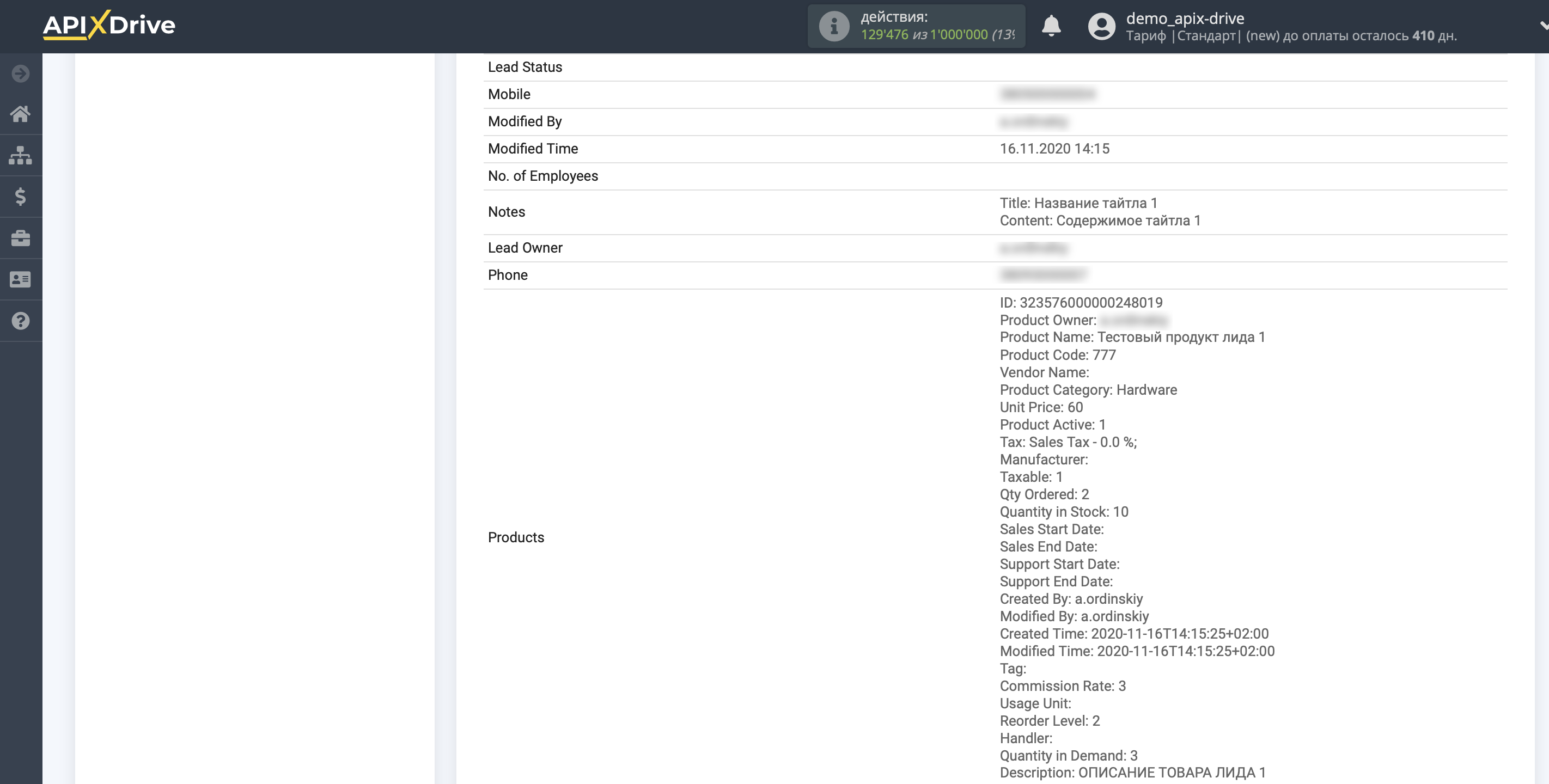Click the Taxable: 1 line
This screenshot has height=784, width=1549.
[1030, 477]
